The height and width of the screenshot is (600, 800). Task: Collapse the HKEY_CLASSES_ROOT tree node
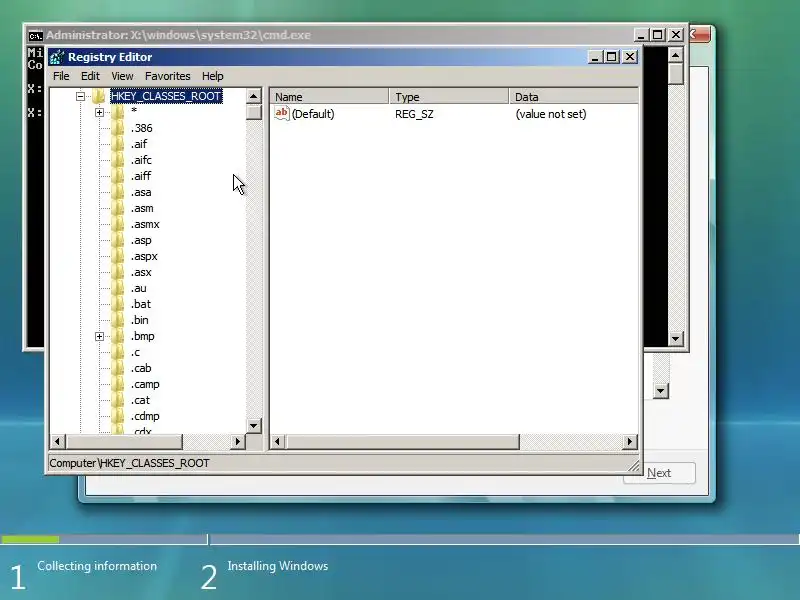click(80, 96)
